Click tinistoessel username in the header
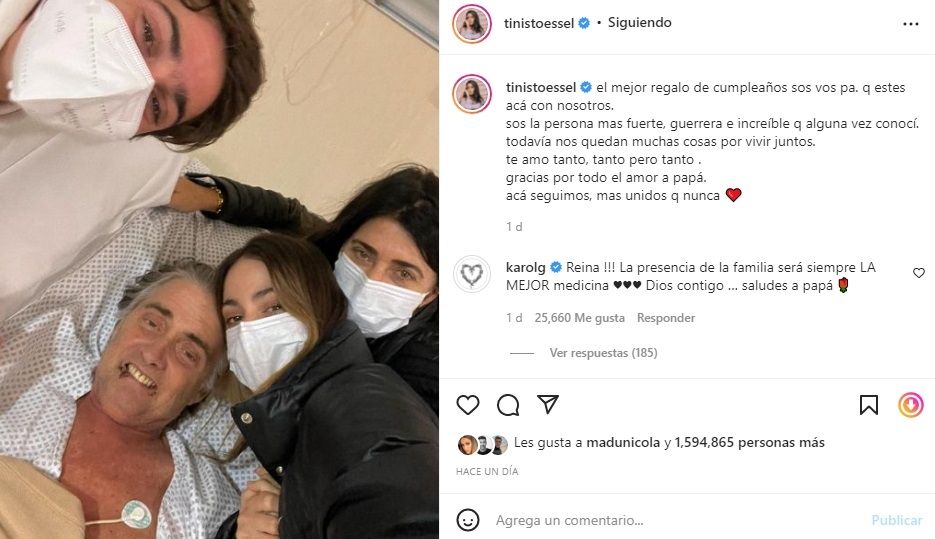This screenshot has width=935, height=539. tap(539, 23)
